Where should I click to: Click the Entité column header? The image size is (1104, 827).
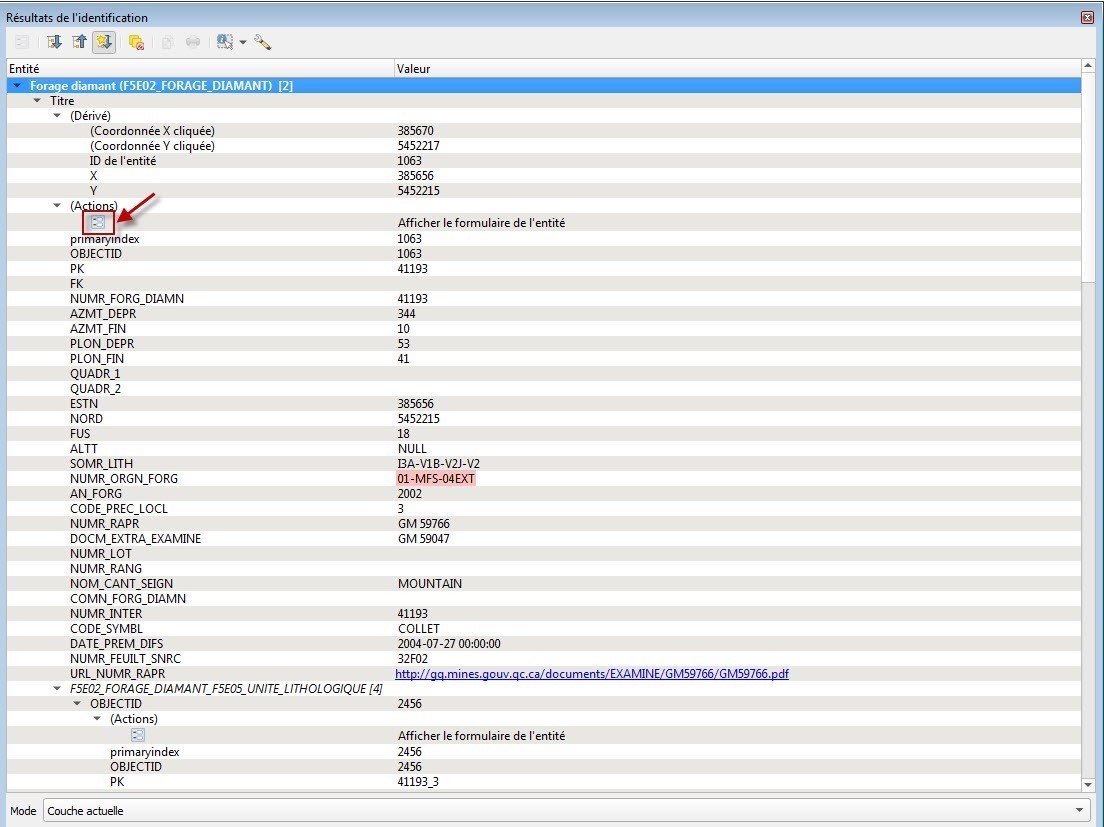point(201,68)
